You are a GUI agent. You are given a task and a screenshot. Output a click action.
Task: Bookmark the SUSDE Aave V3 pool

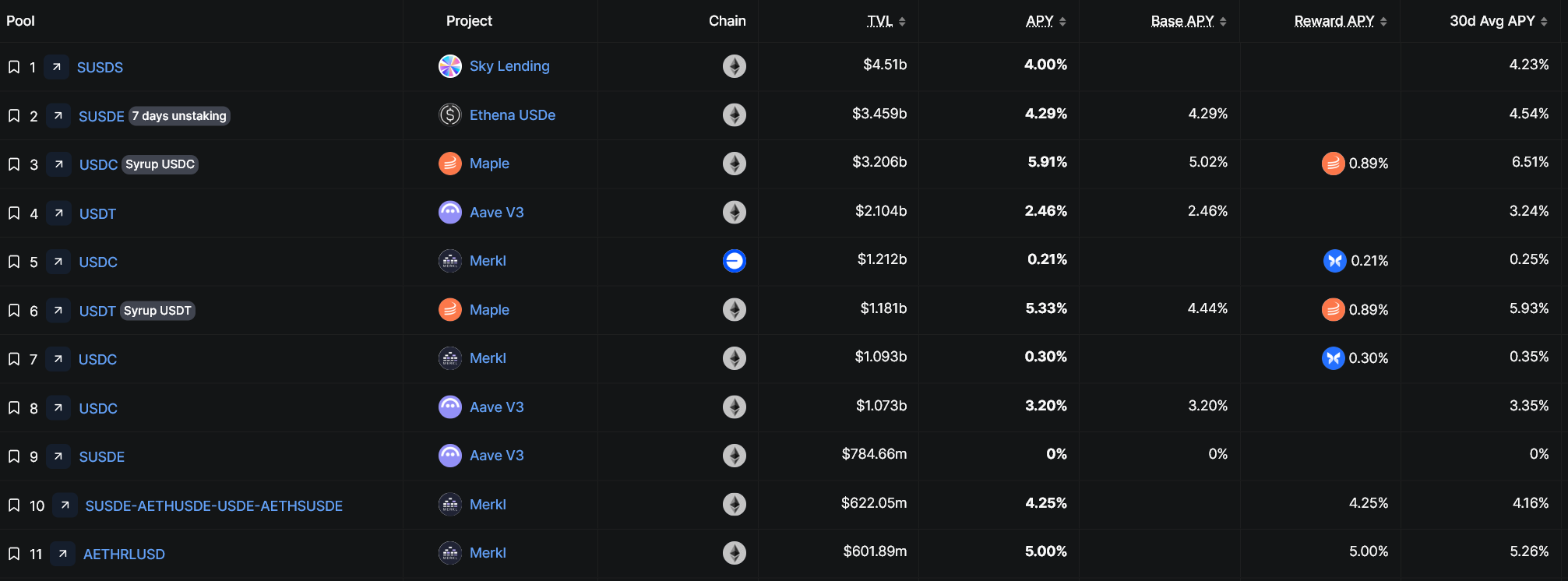(x=14, y=456)
